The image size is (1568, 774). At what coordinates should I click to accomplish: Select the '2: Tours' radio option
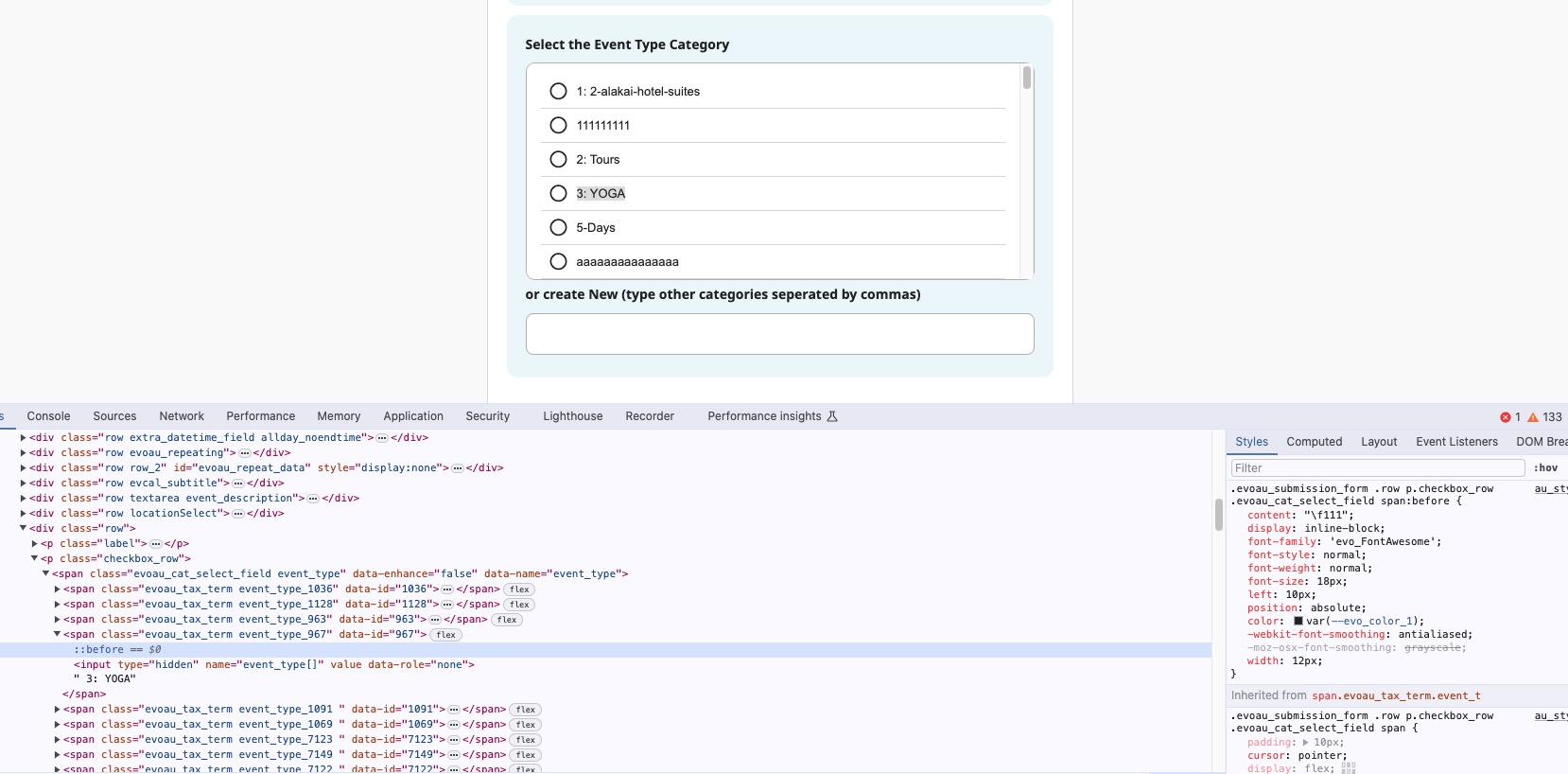click(558, 160)
